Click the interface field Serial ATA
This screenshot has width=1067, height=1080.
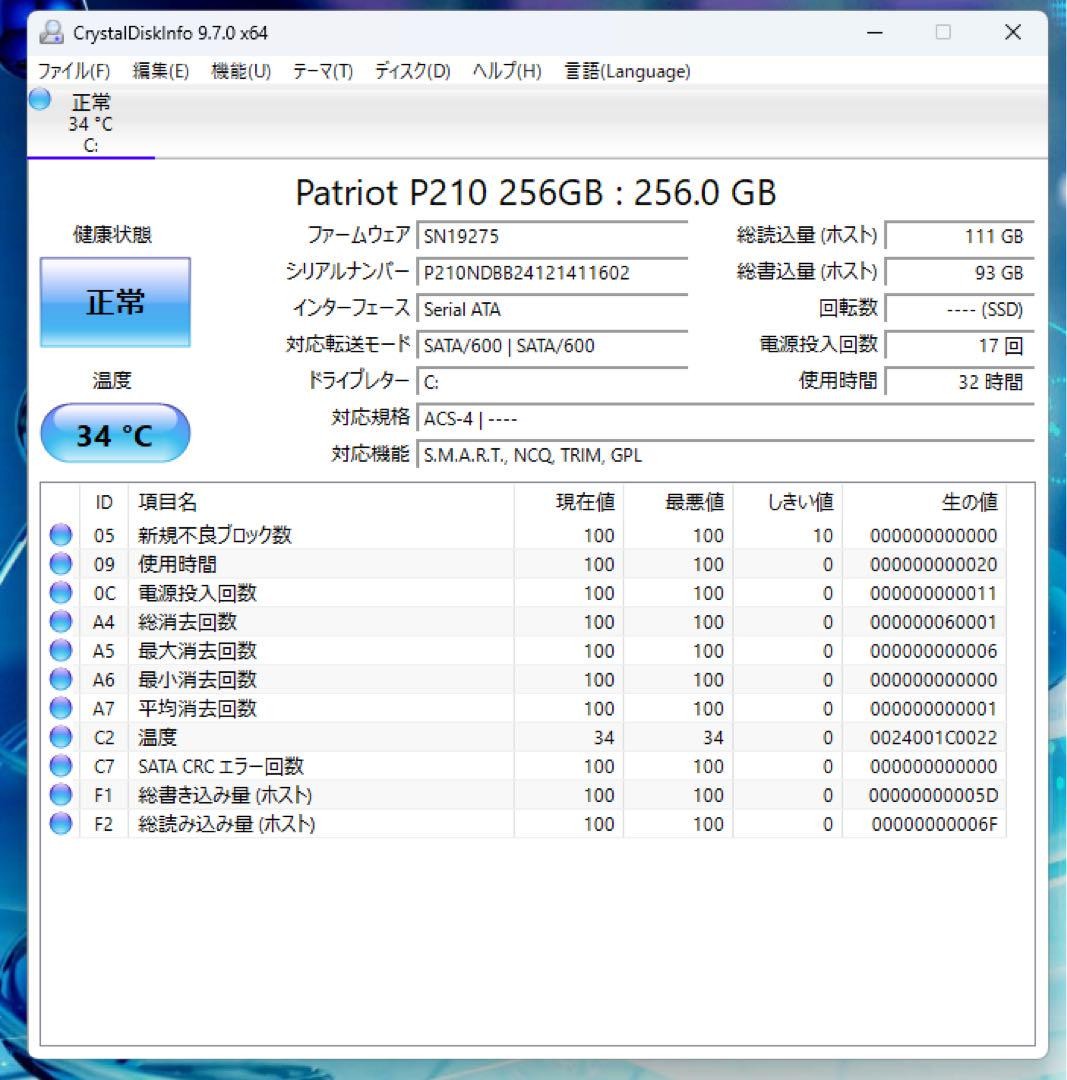[x=552, y=309]
